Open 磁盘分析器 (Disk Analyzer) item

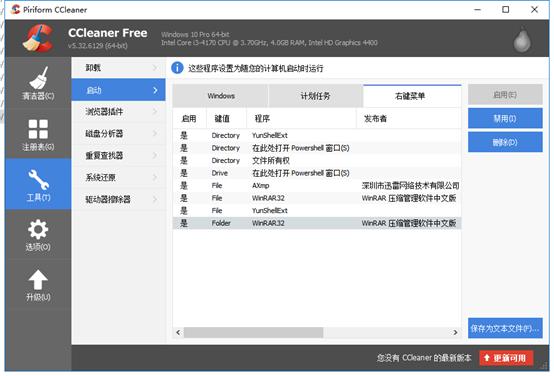point(118,134)
